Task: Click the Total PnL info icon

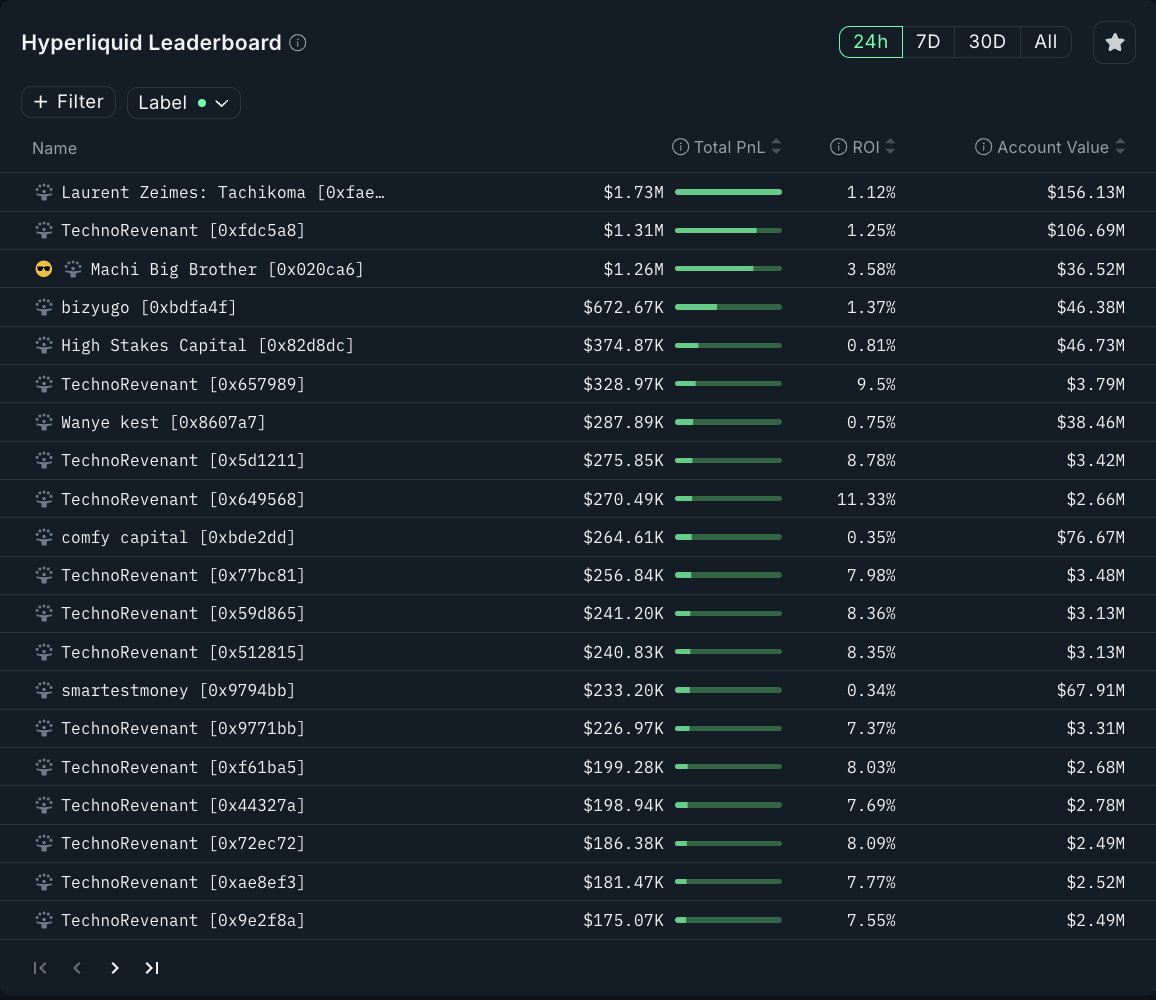Action: pyautogui.click(x=680, y=147)
